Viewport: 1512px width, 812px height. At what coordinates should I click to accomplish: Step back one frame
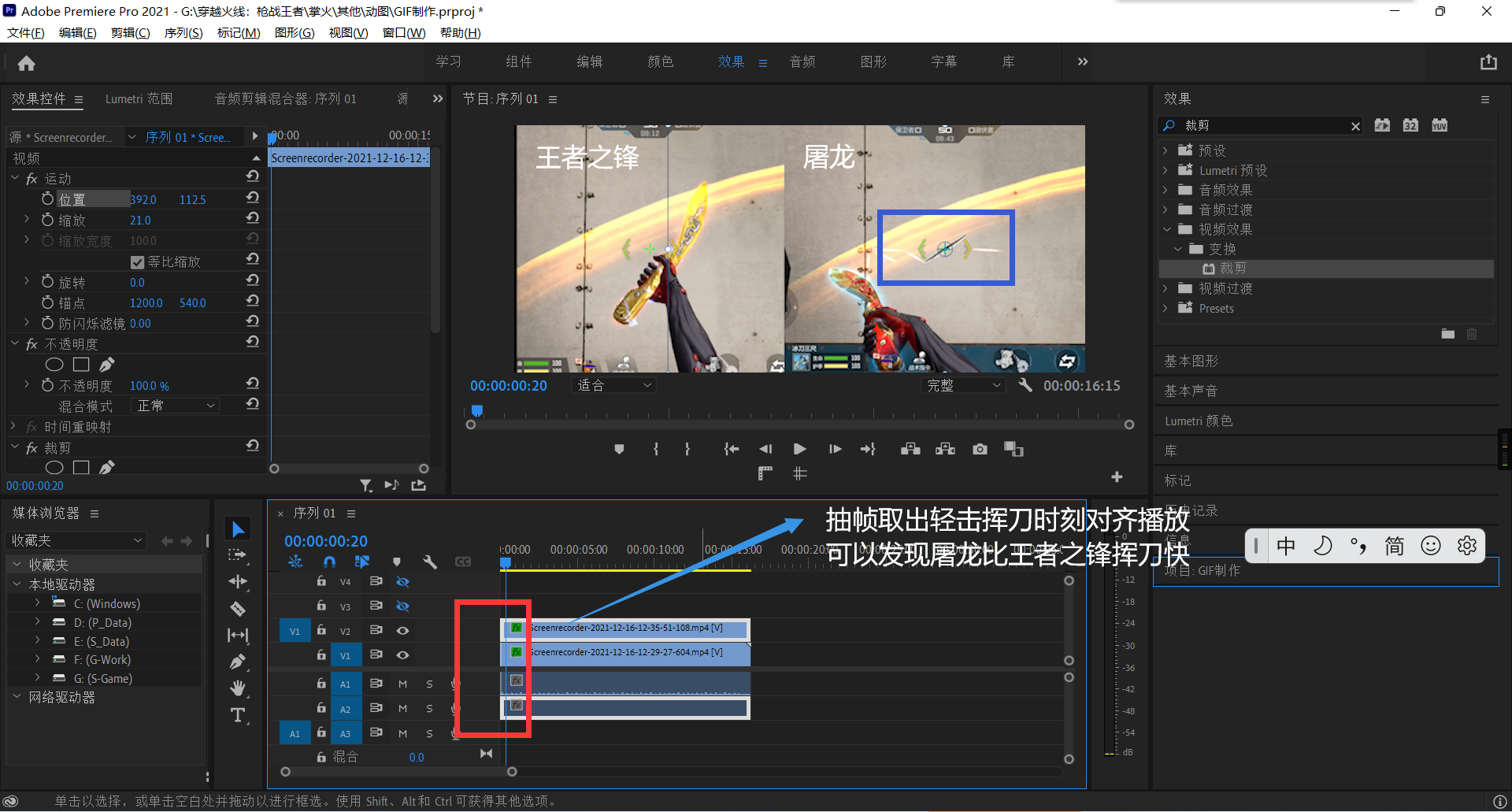coord(765,449)
